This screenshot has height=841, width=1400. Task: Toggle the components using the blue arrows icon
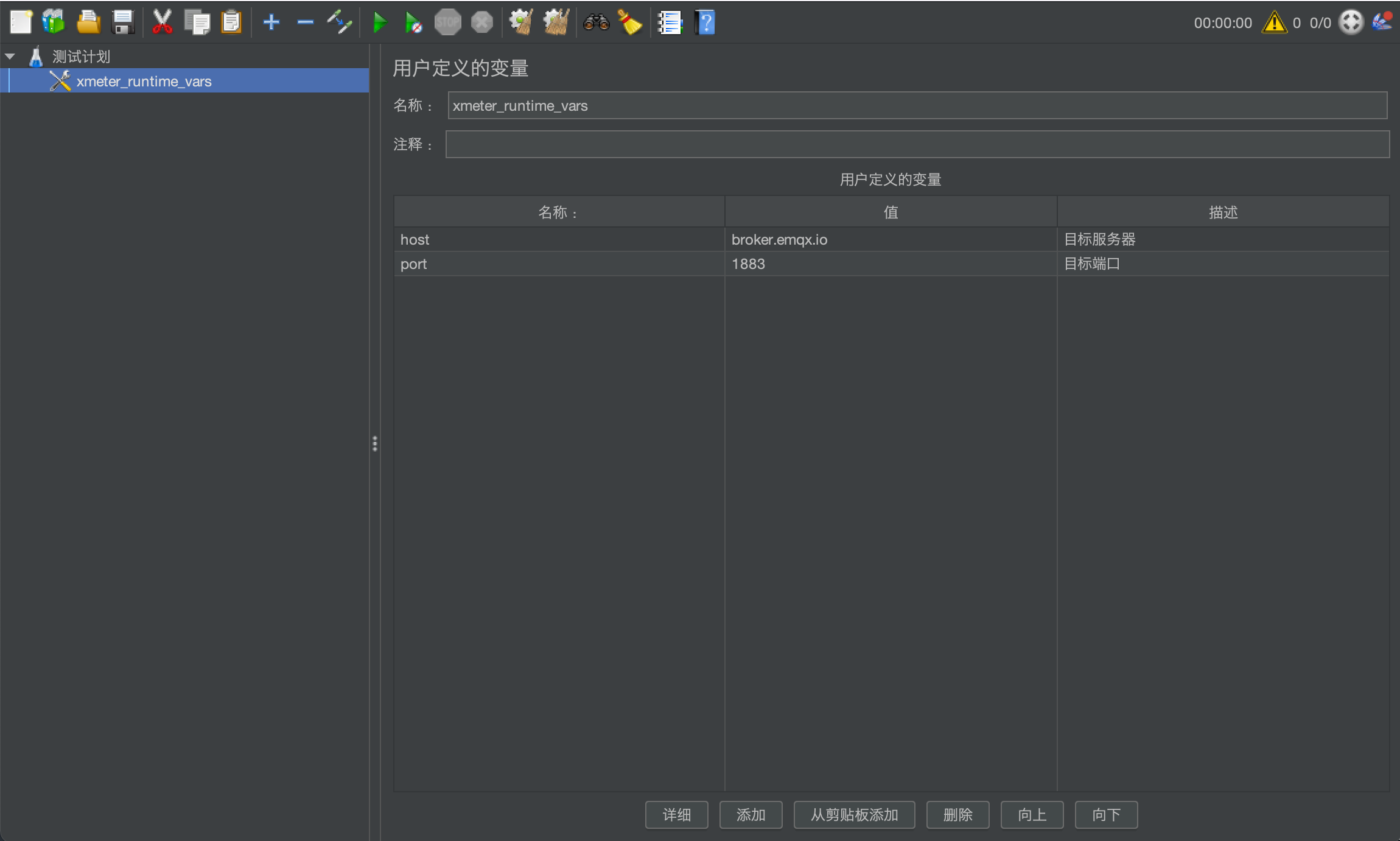click(339, 23)
